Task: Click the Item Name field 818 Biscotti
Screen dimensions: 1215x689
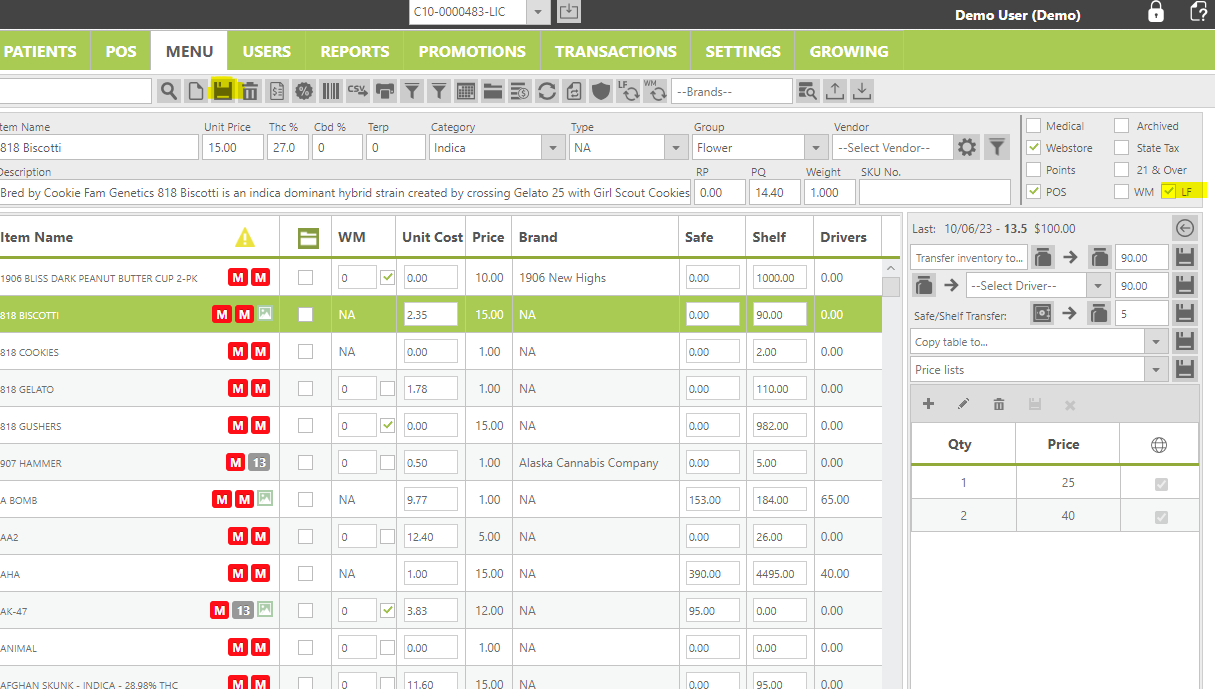Action: tap(99, 147)
